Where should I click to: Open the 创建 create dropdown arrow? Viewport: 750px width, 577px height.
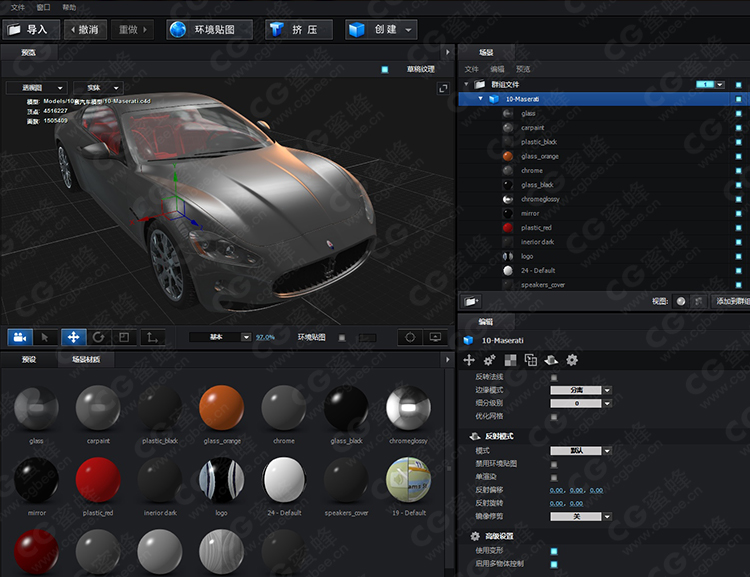[408, 30]
